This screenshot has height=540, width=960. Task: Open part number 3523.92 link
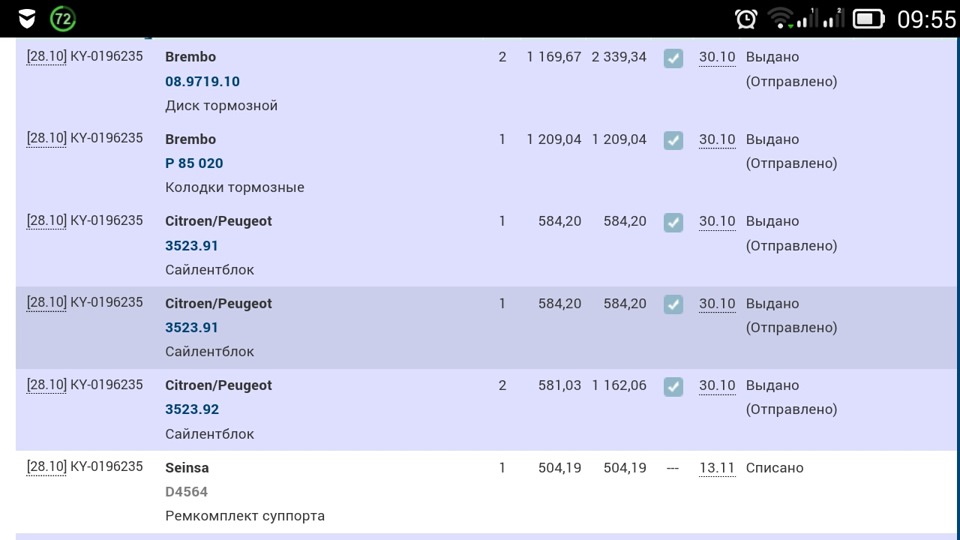point(192,409)
